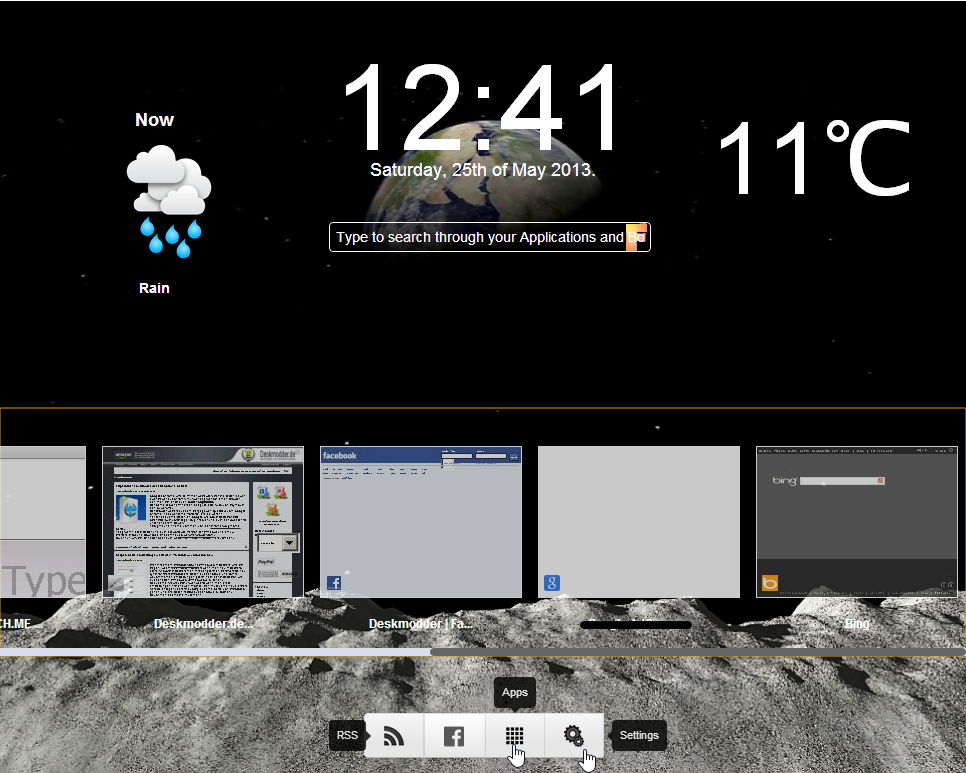Click the 12:41 clock display
The image size is (966, 773).
tap(482, 108)
